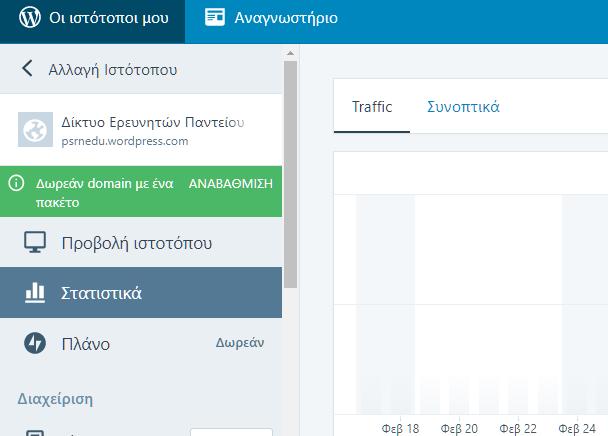Click the 'Φεβ 18' chart date label
The image size is (608, 436).
click(x=401, y=429)
